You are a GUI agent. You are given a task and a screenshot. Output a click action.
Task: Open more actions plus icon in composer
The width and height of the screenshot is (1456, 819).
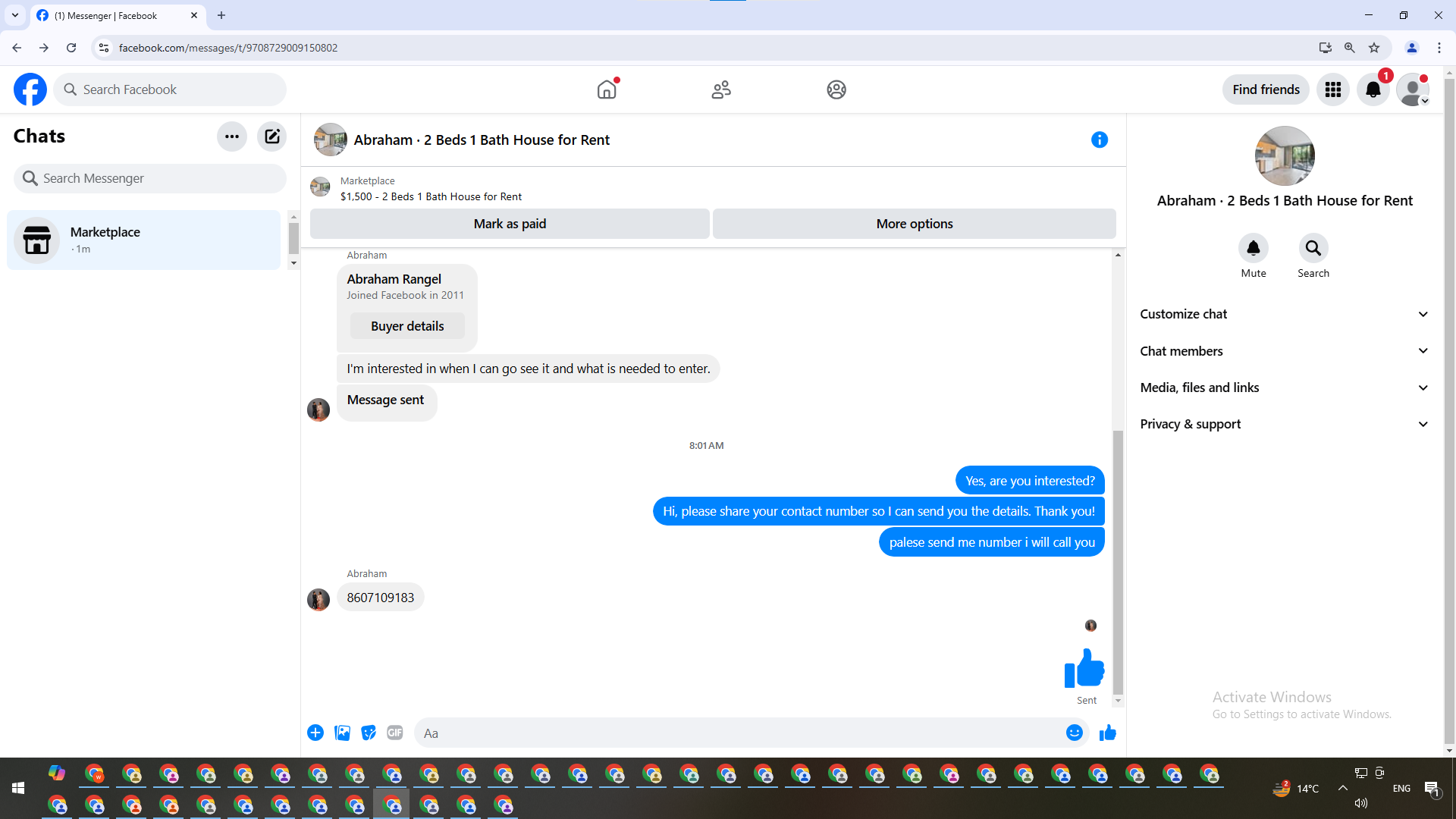[315, 733]
